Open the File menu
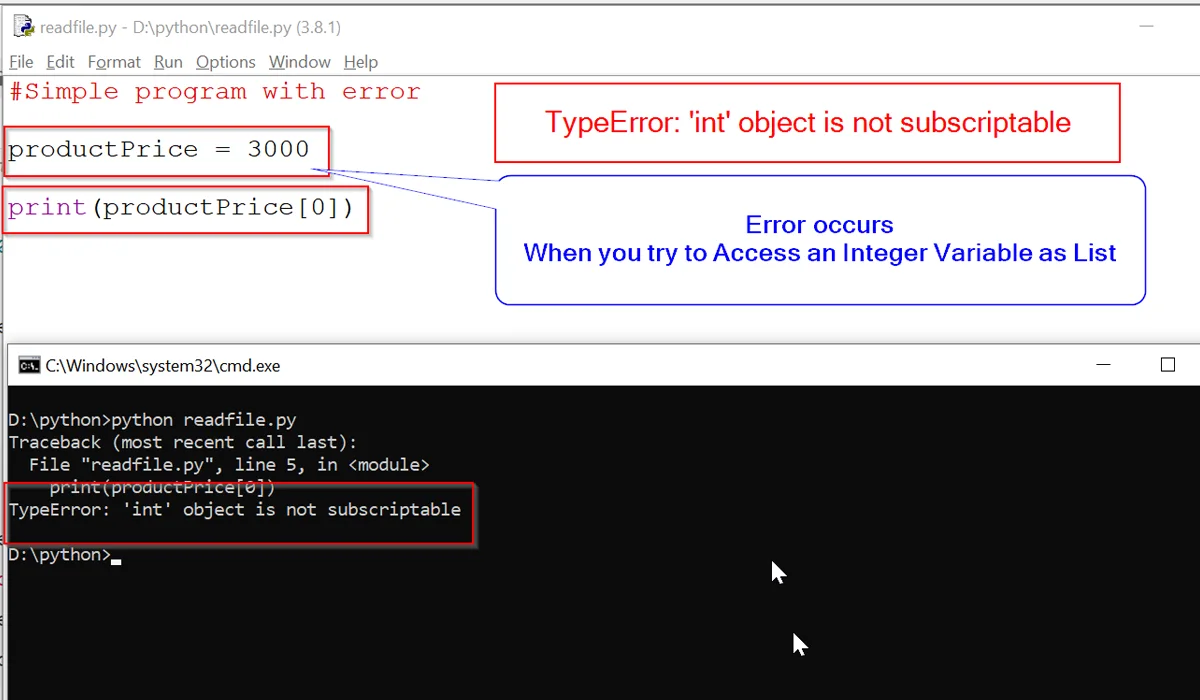This screenshot has width=1200, height=700. (20, 62)
